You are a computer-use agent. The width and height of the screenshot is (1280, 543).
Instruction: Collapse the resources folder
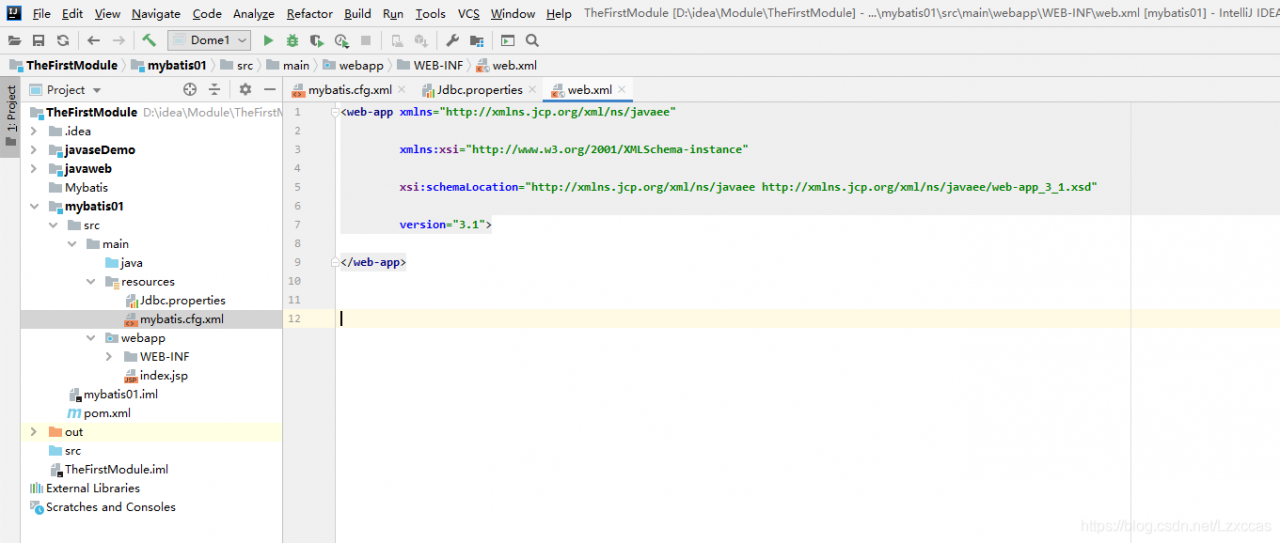point(91,282)
